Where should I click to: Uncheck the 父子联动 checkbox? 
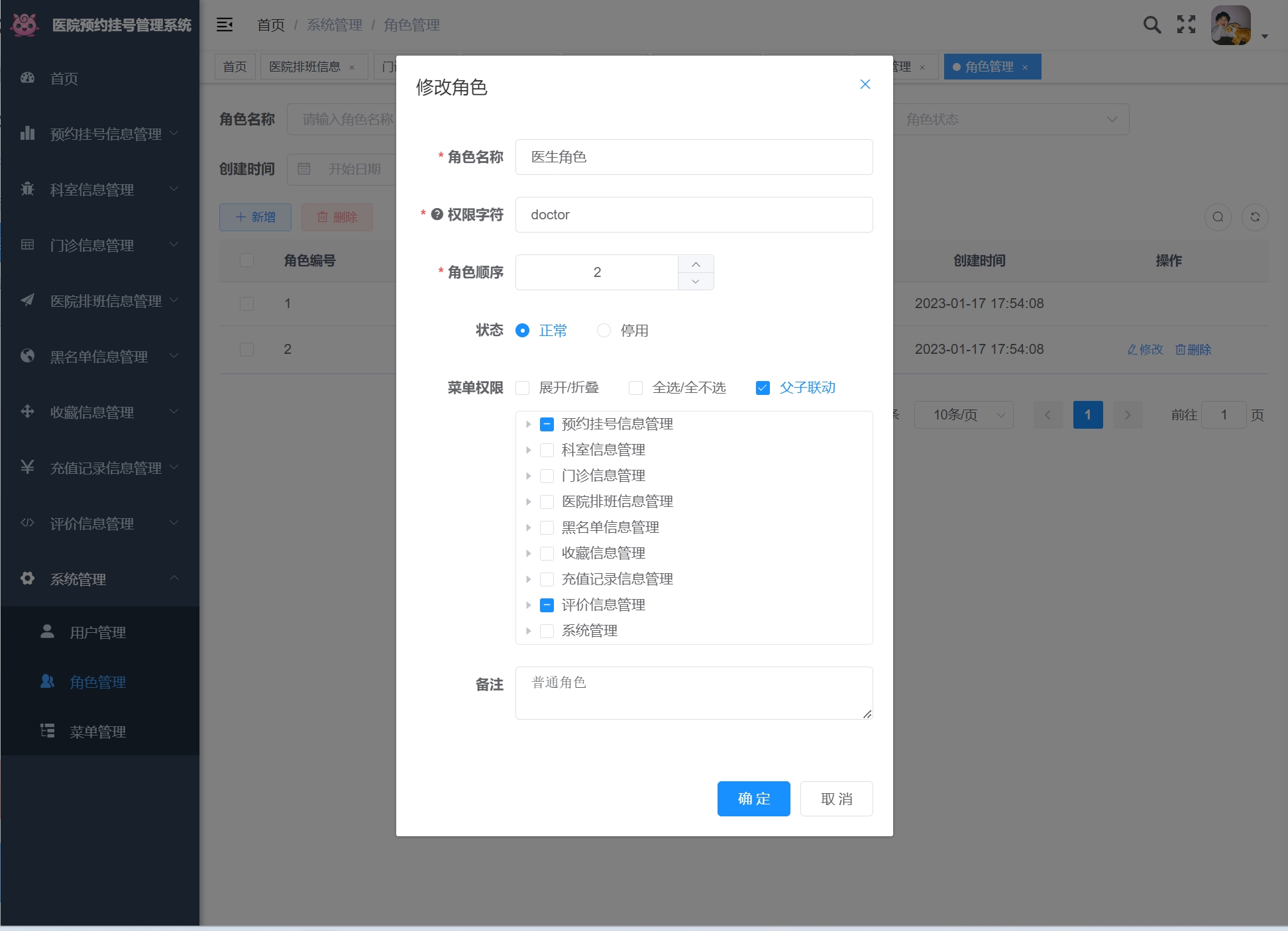coord(763,388)
